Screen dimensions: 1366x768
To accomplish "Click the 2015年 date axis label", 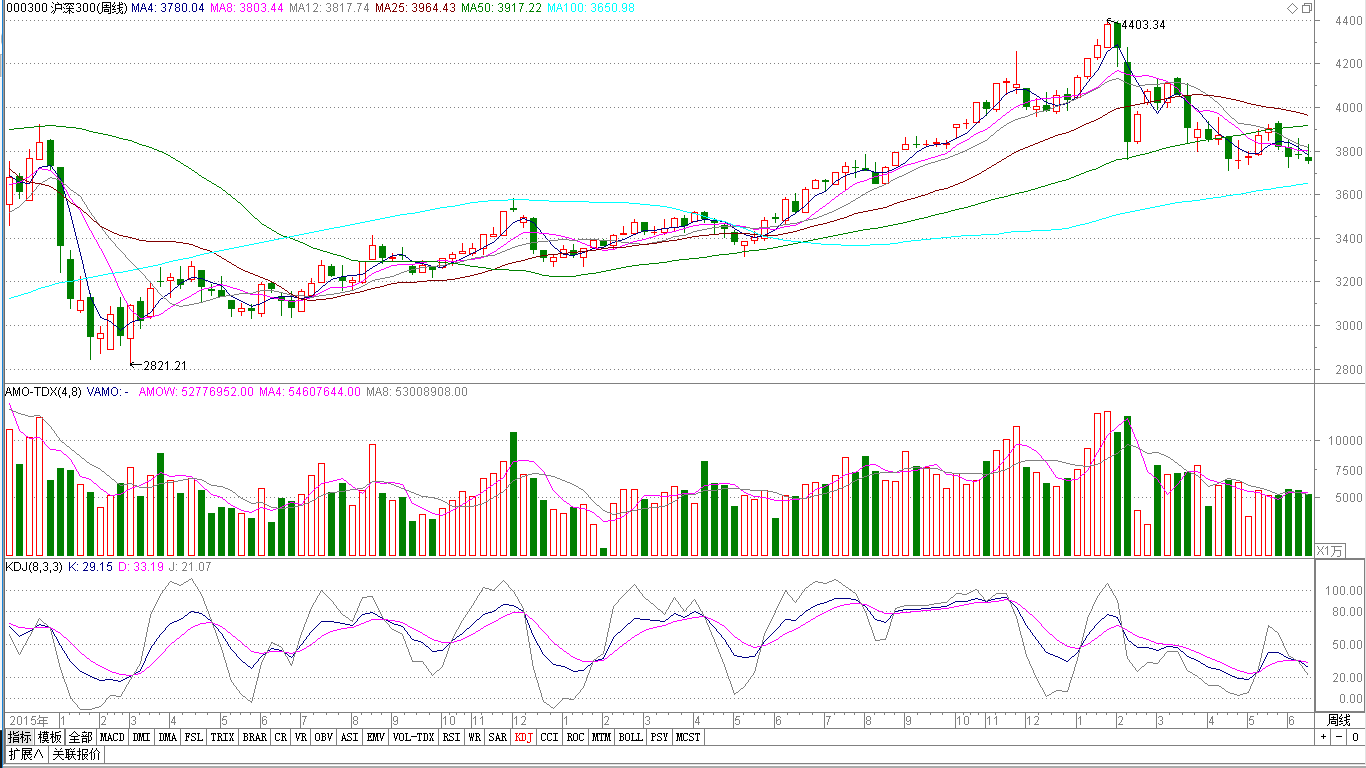I will click(30, 720).
